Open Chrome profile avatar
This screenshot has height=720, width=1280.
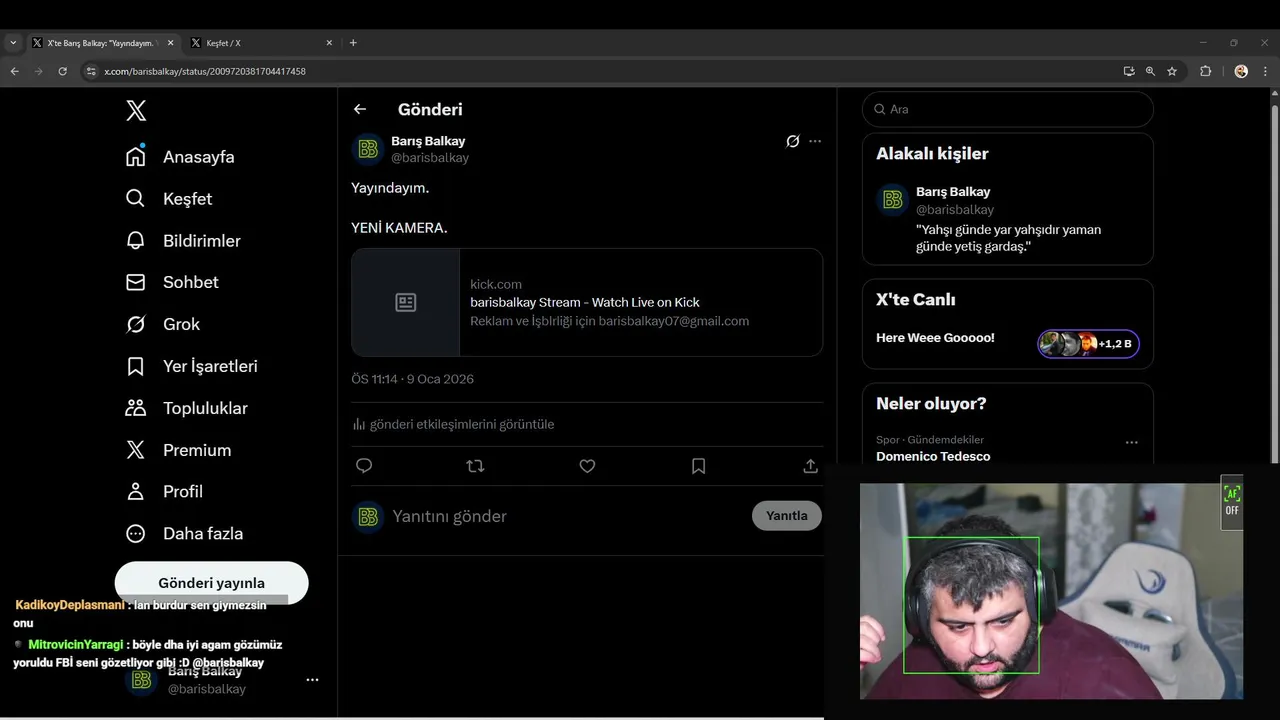pos(1241,71)
